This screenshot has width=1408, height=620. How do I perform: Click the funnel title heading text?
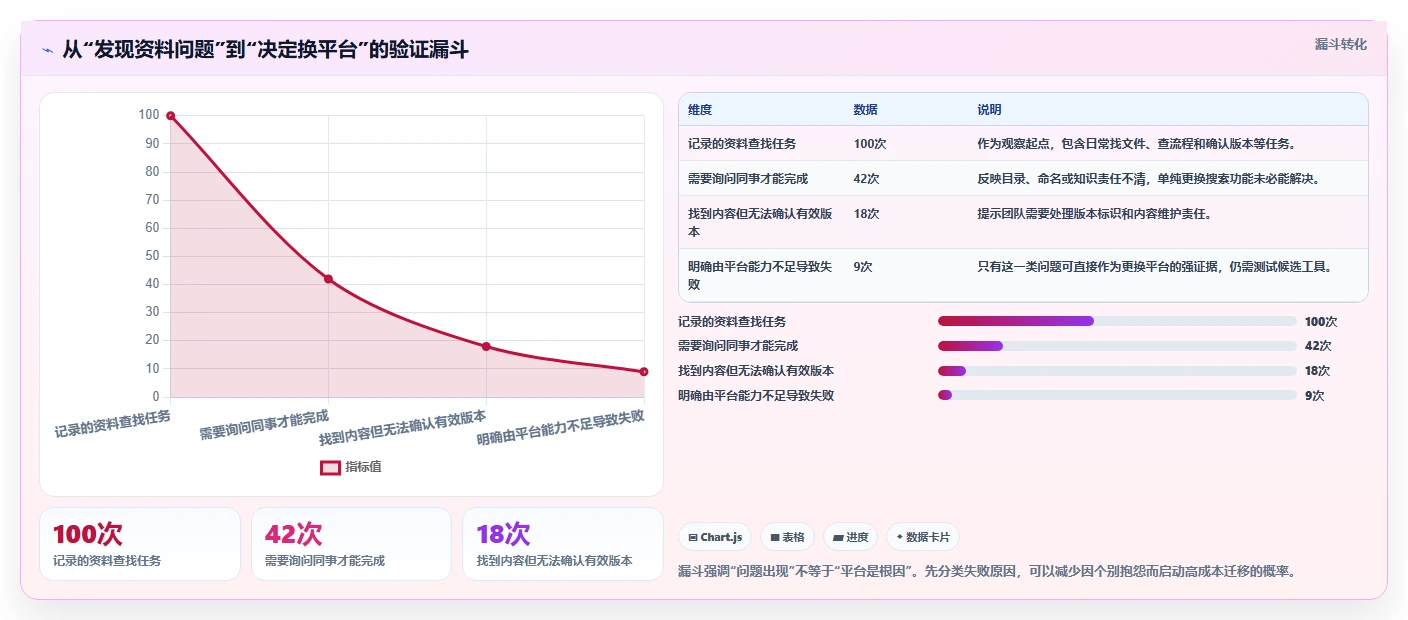[x=265, y=50]
